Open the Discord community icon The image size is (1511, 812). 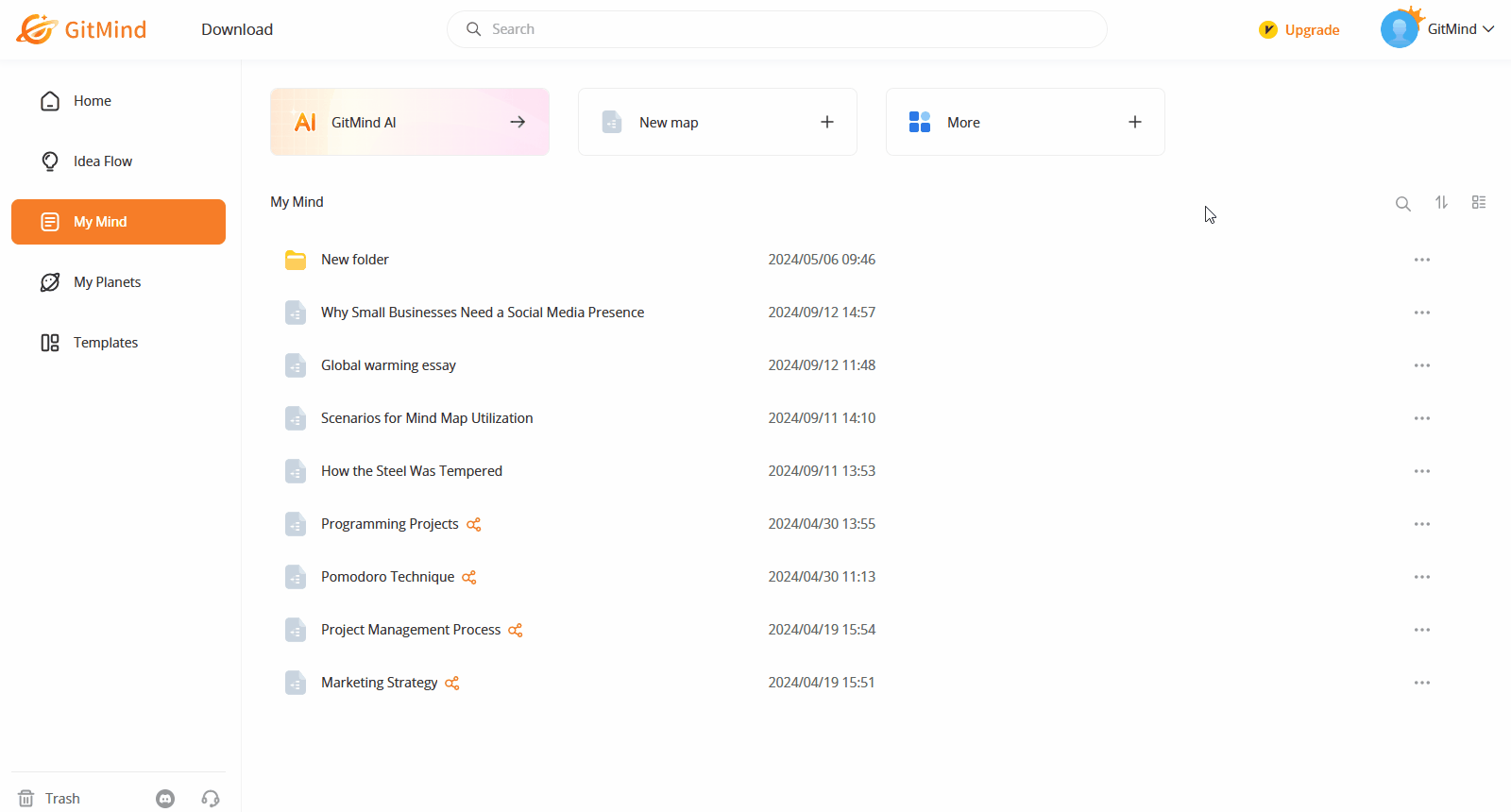(x=165, y=799)
